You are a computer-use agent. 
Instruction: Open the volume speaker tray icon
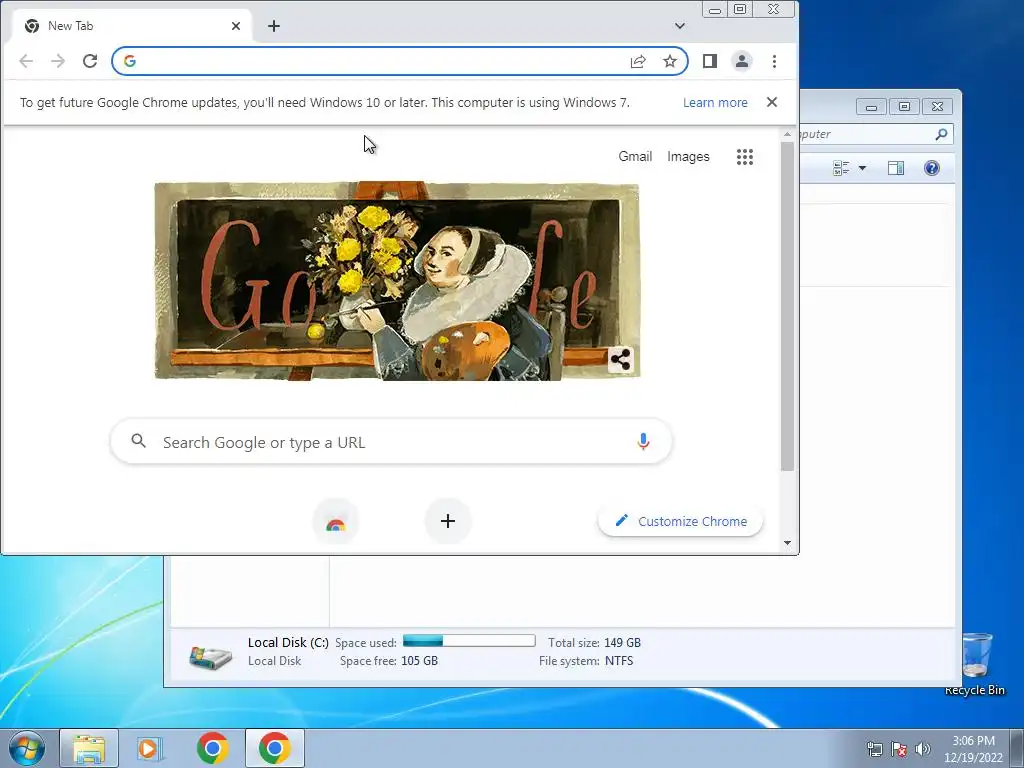923,750
